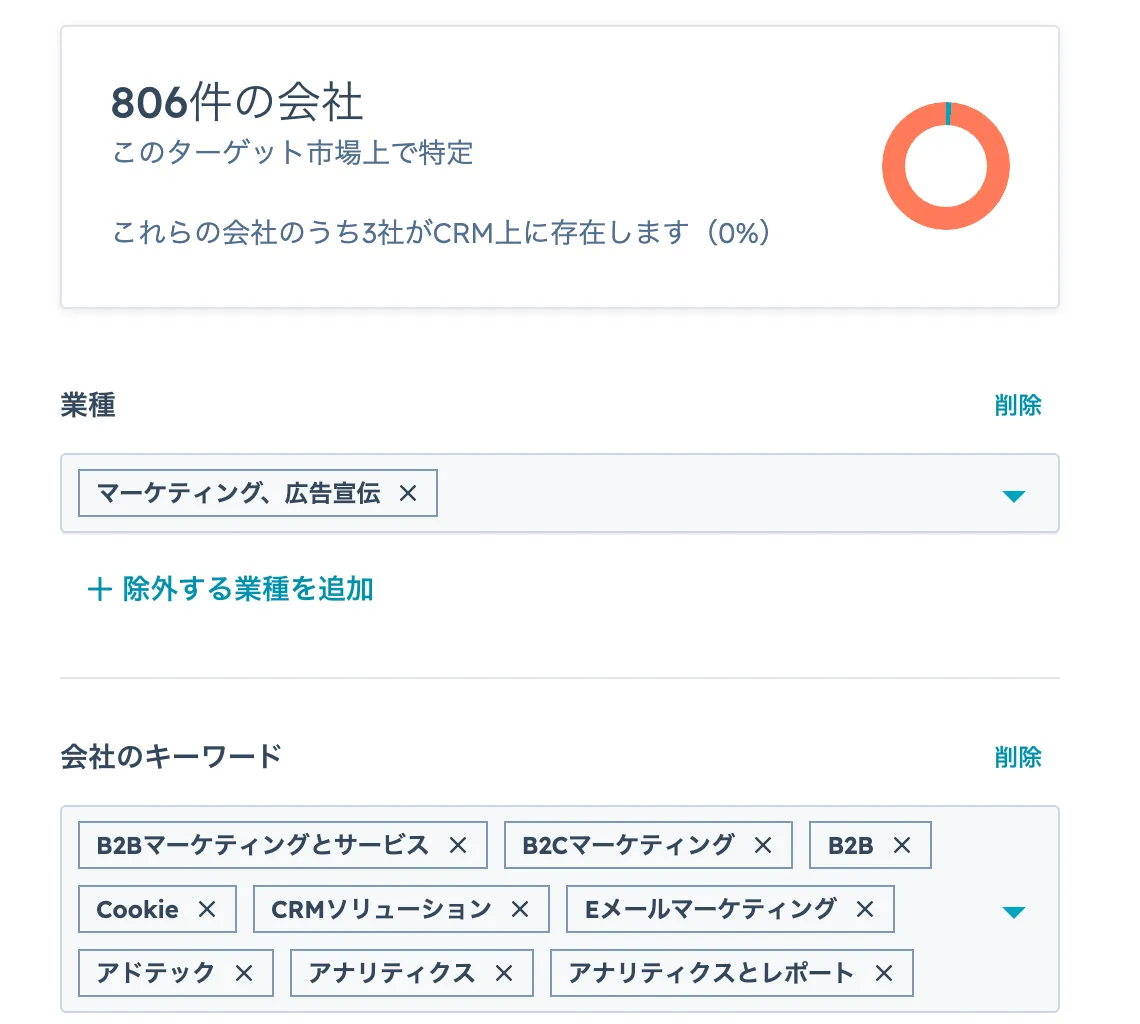1140x1024 pixels.
Task: Click 除外する業種を追加 to add excluded industry
Action: [228, 589]
